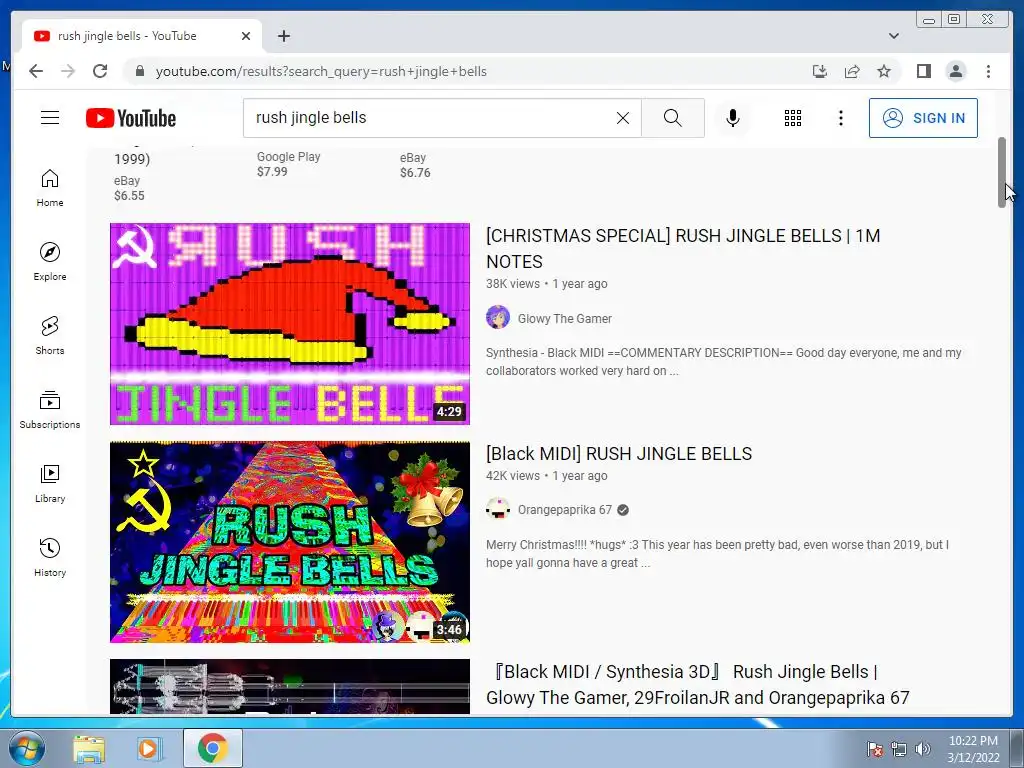
Task: Open a new tab with plus button
Action: coord(283,36)
